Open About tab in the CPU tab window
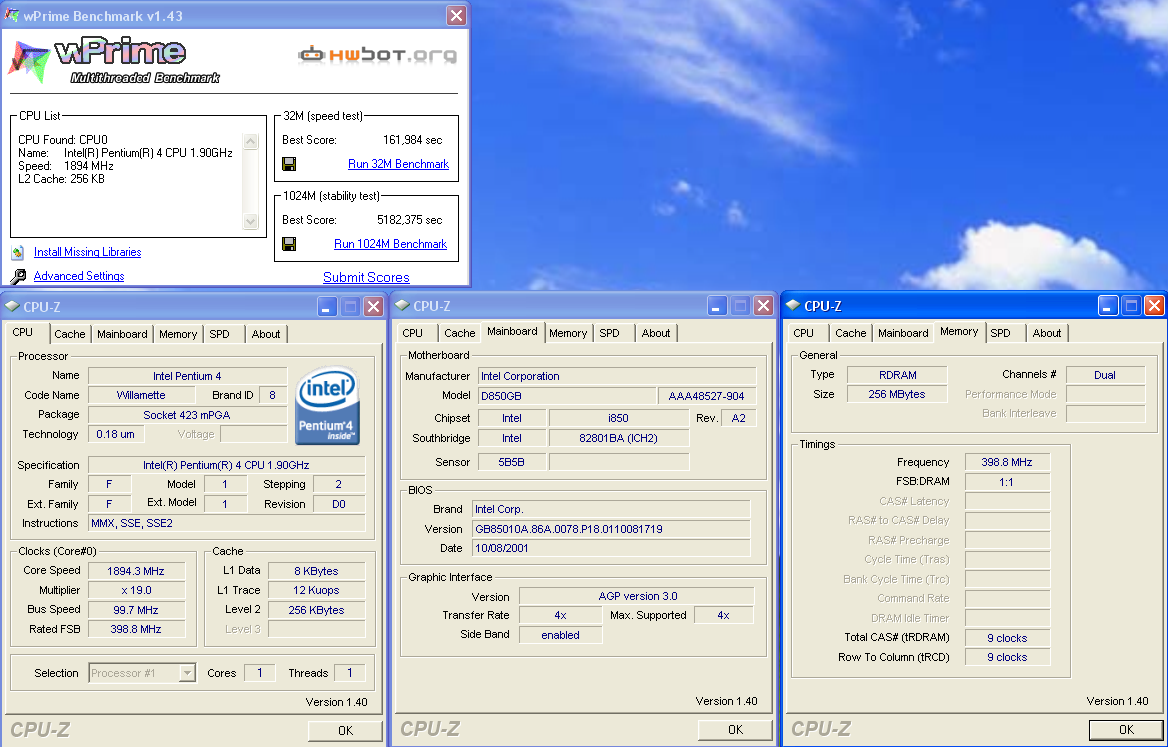This screenshot has height=747, width=1168. pyautogui.click(x=266, y=334)
